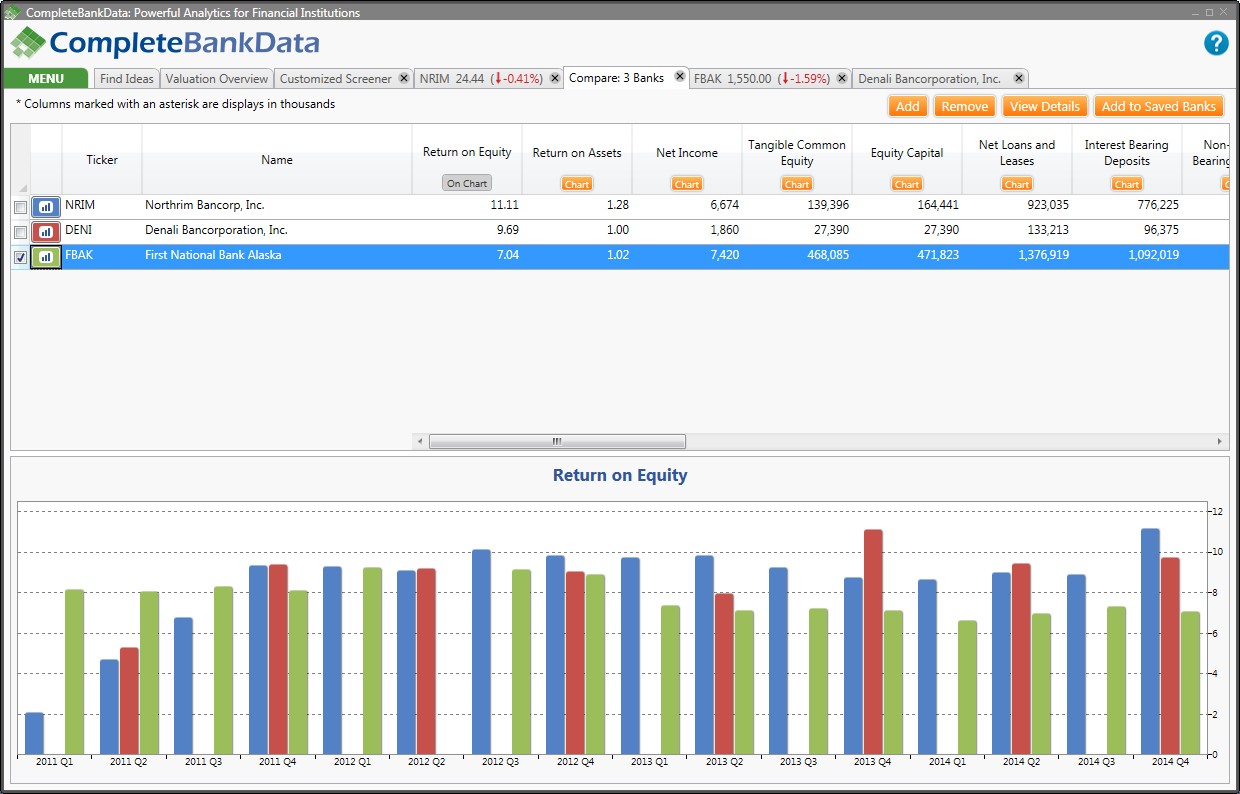1240x794 pixels.
Task: Click the scrollbar right arrow
Action: coord(1220,441)
